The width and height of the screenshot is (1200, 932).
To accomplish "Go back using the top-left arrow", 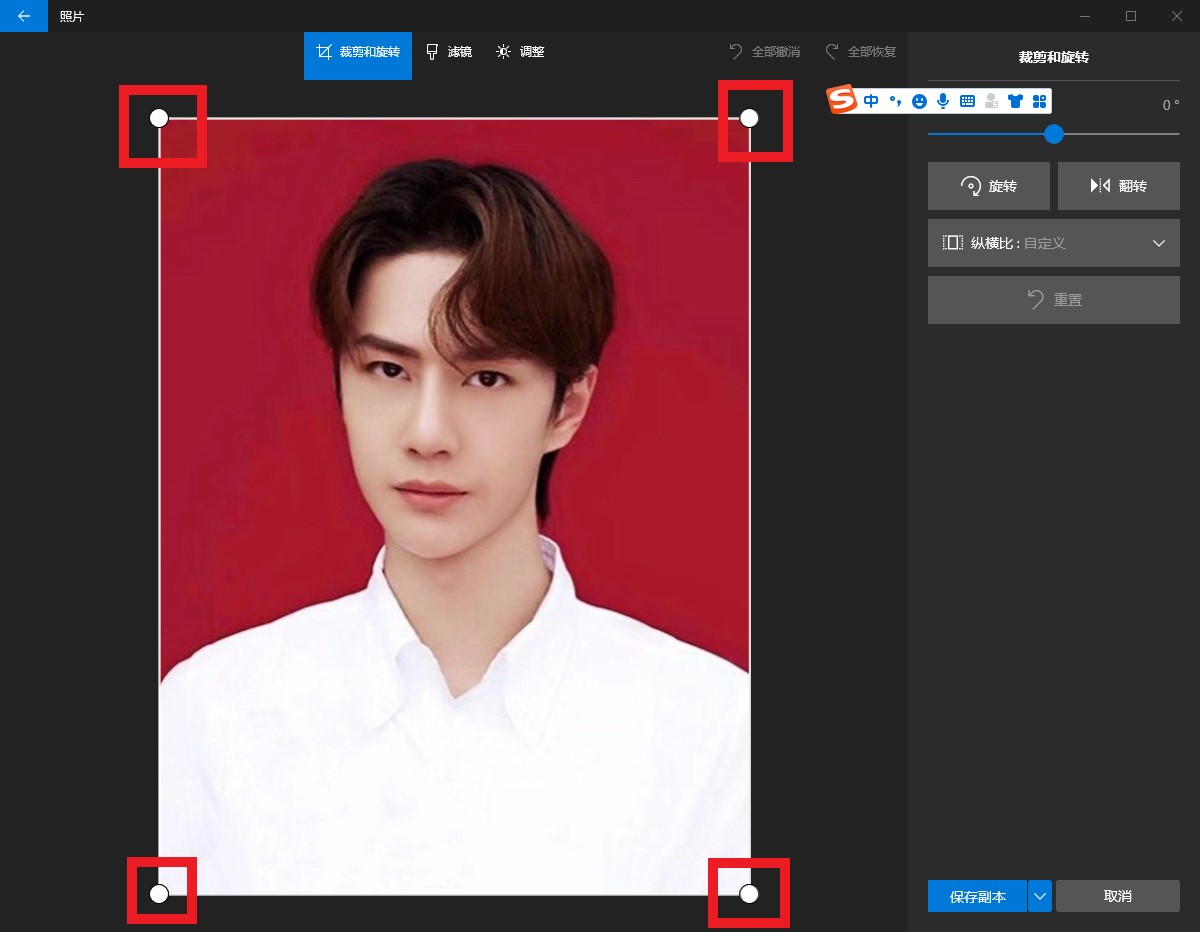I will tap(24, 16).
